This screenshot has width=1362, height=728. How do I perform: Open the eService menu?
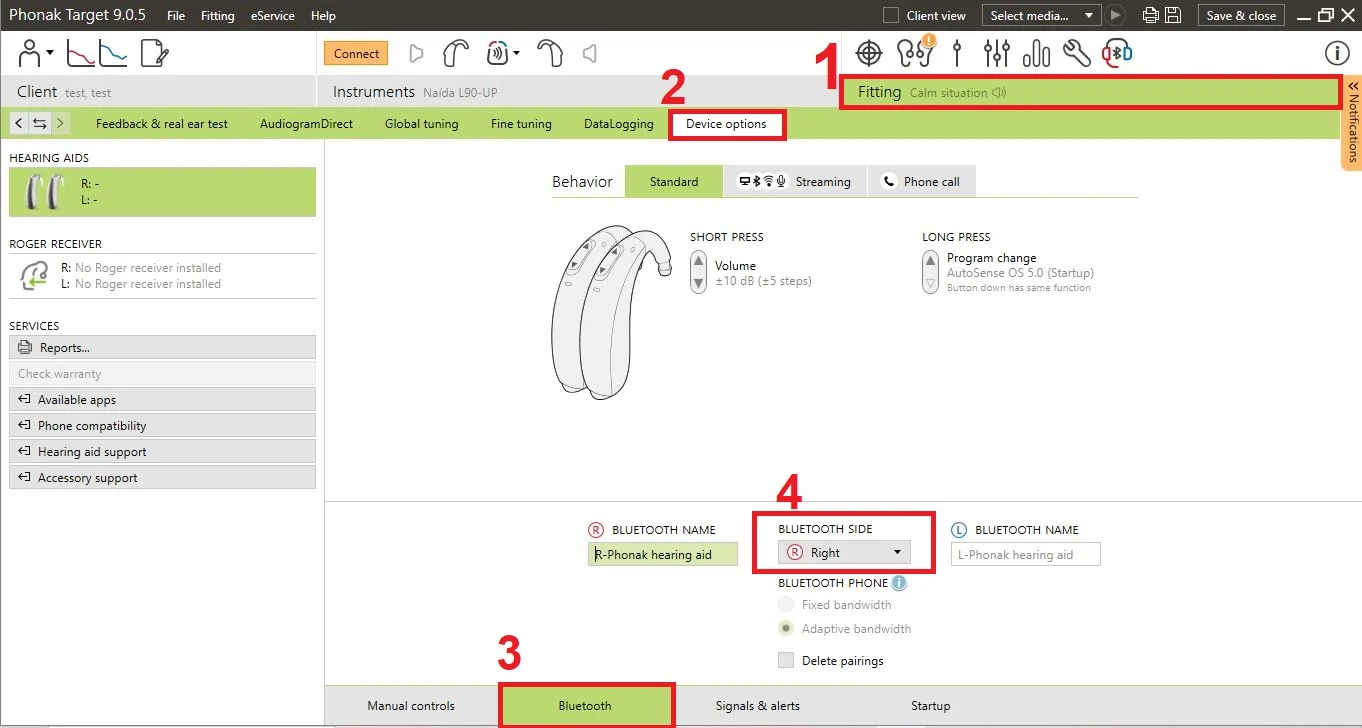click(x=272, y=16)
